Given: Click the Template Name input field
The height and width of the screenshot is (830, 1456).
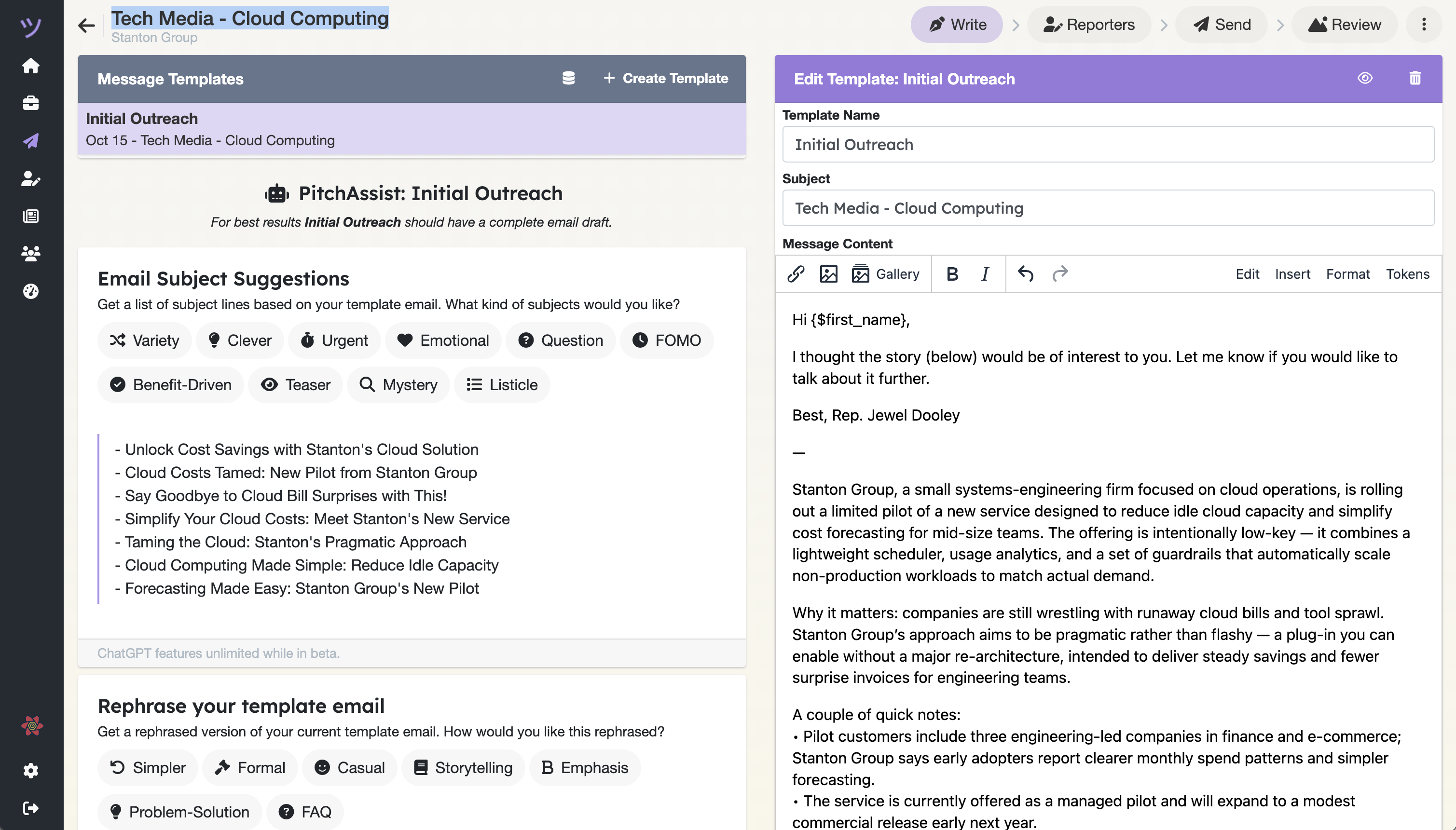Looking at the screenshot, I should (x=1108, y=145).
